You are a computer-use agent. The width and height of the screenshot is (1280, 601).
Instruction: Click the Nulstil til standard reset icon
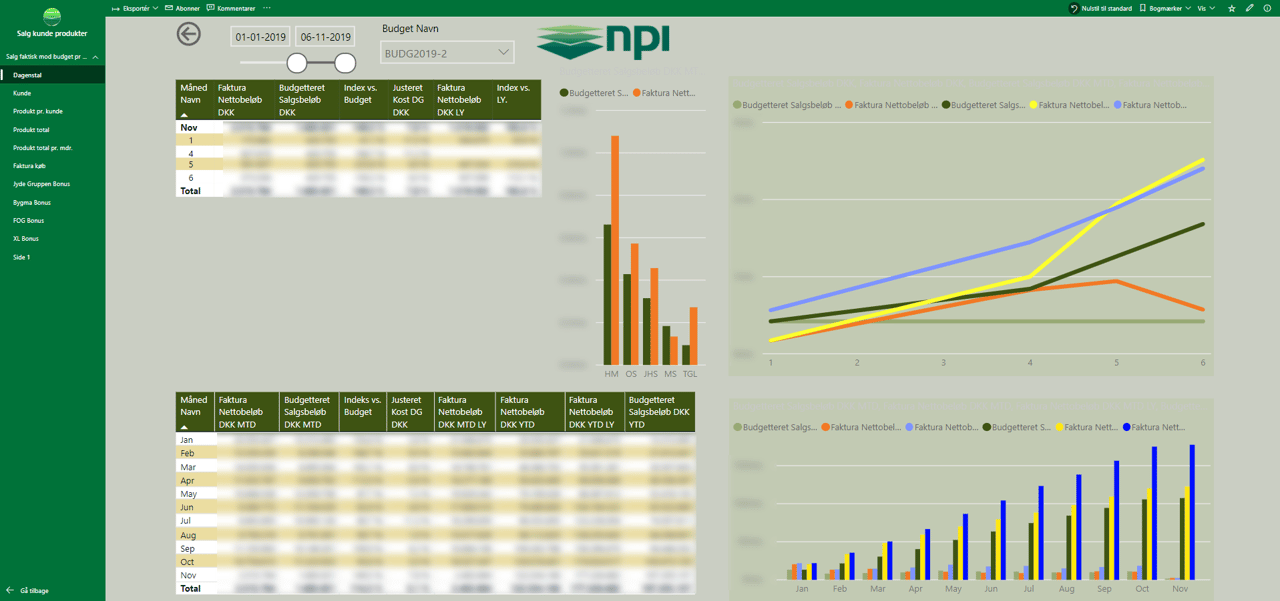point(1074,8)
